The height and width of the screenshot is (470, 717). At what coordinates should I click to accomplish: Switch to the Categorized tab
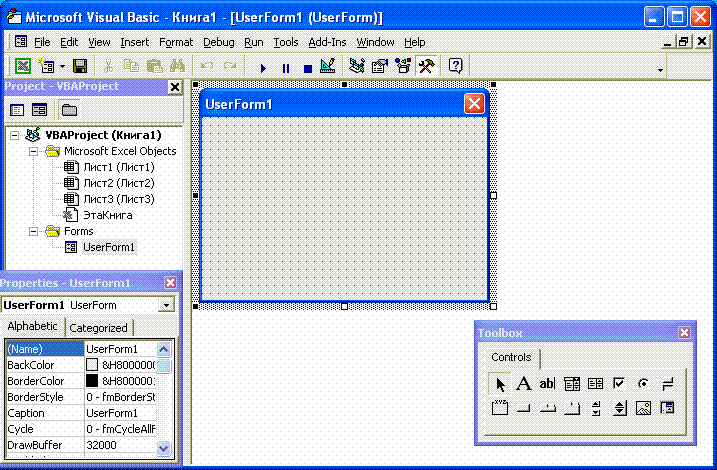pyautogui.click(x=98, y=328)
